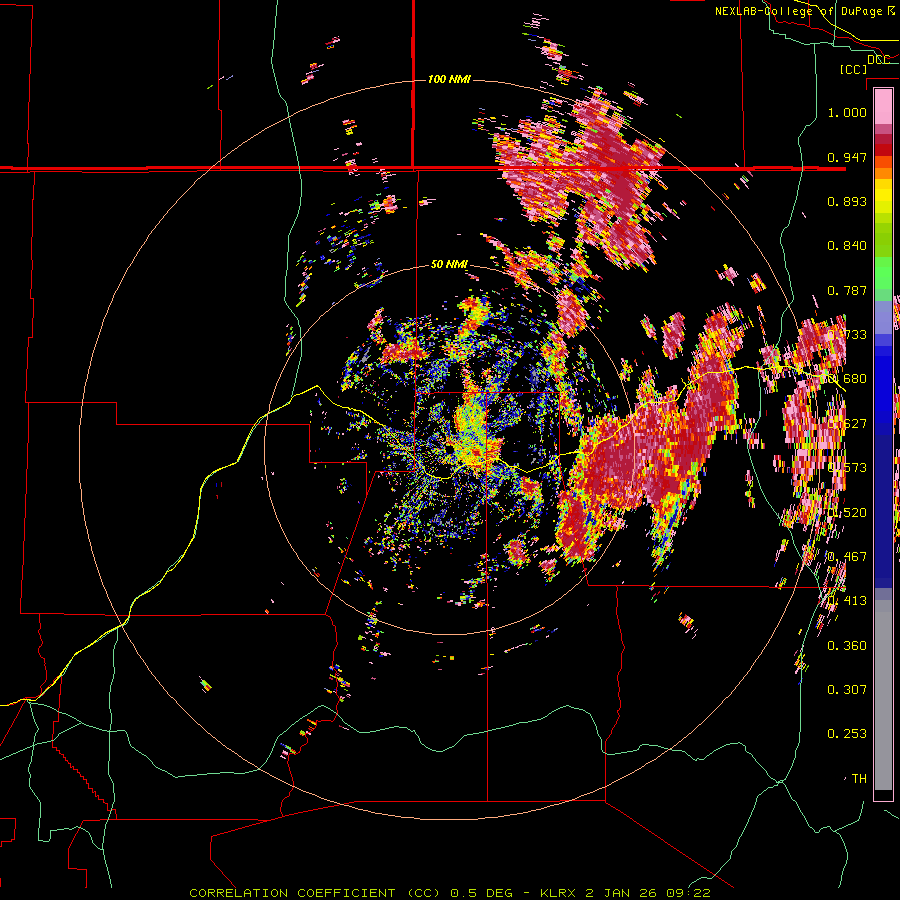
Task: Click the TH label at the bottom of the legend
Action: pos(859,779)
